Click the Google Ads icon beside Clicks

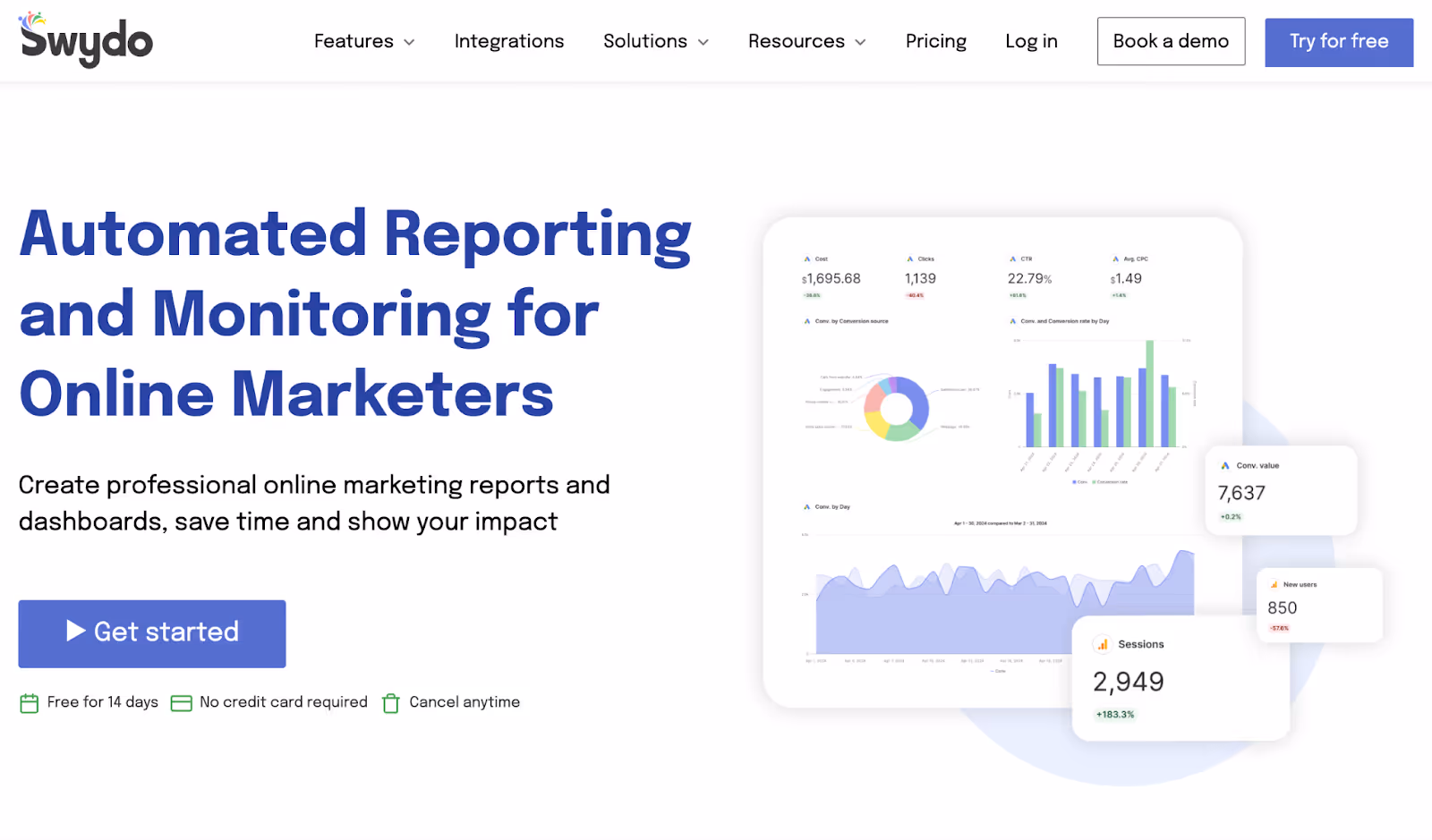point(910,259)
